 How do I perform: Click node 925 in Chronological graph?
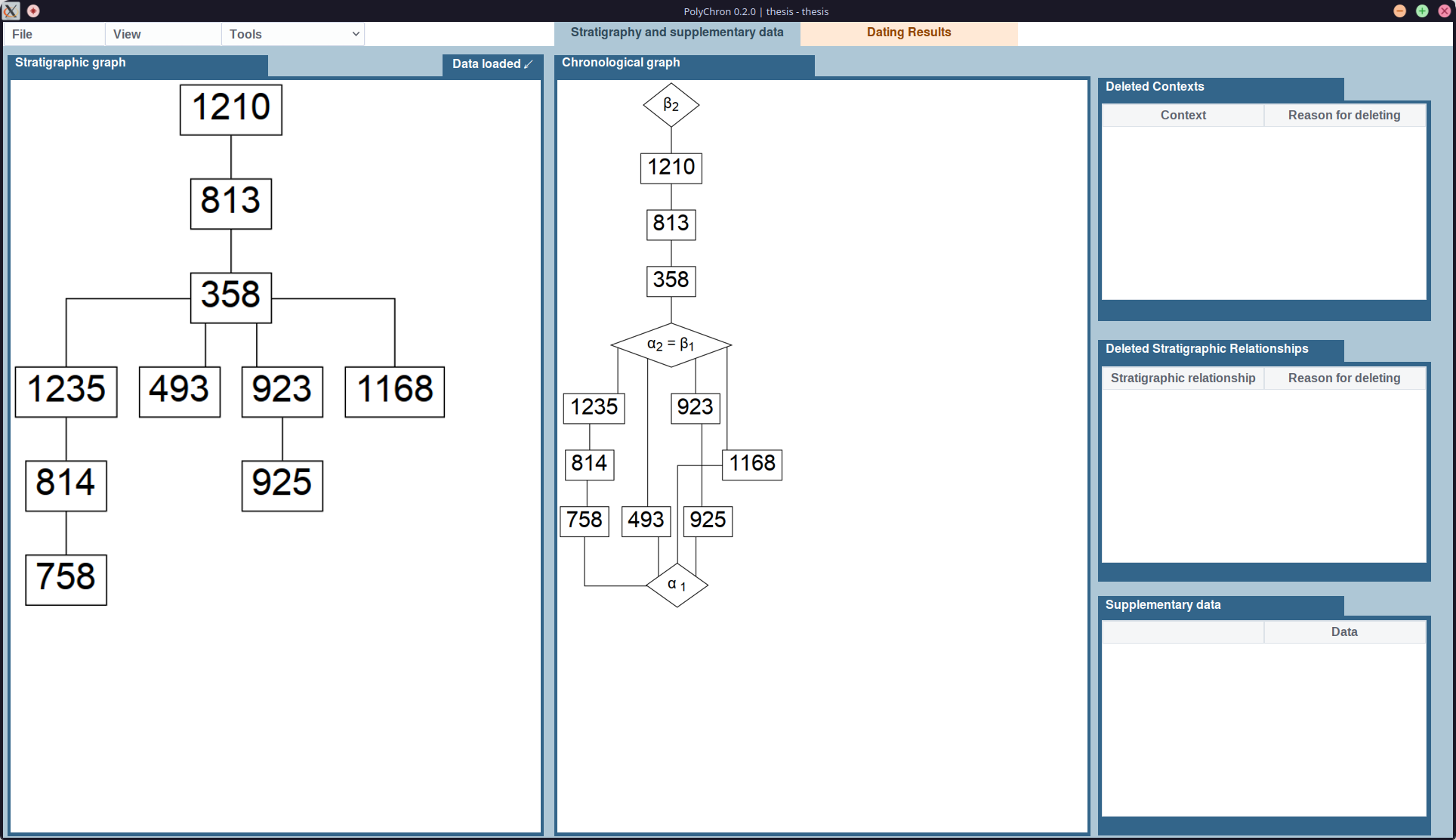pos(708,521)
